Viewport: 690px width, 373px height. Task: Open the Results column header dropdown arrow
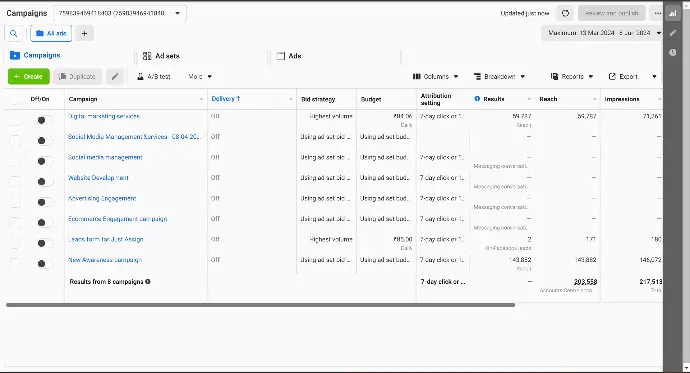pos(529,99)
